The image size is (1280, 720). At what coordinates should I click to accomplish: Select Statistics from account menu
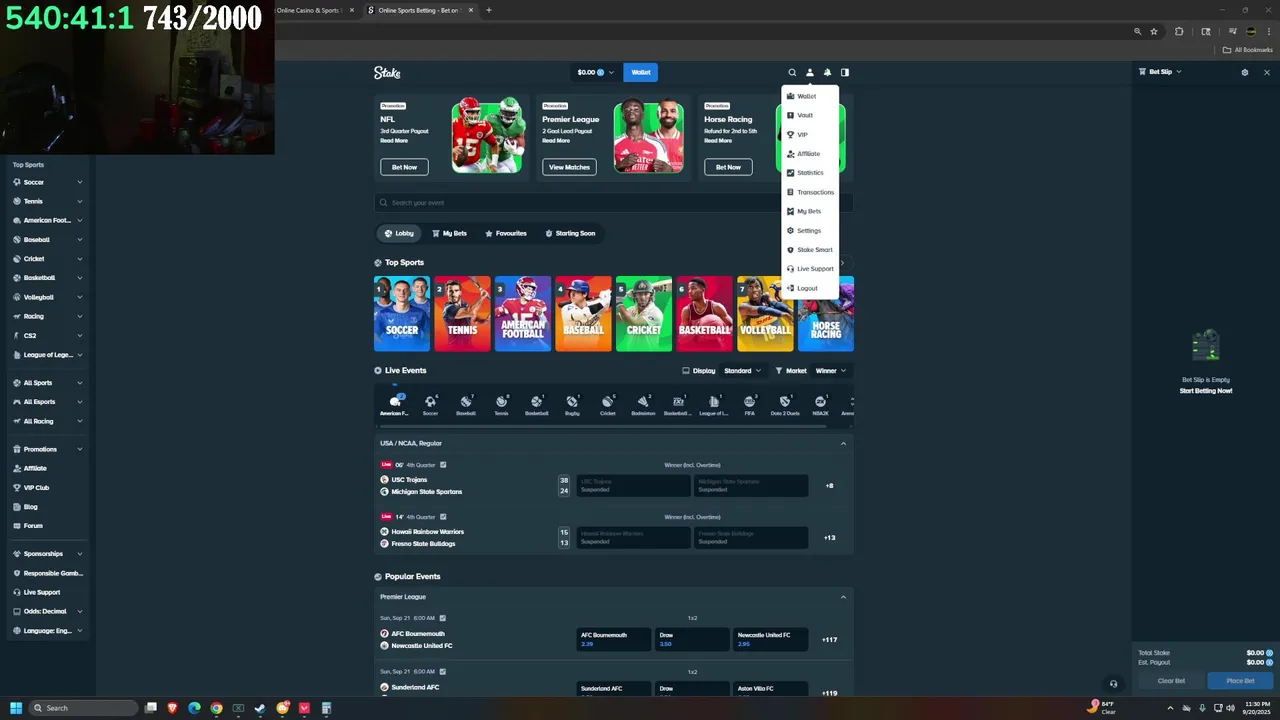click(x=810, y=173)
